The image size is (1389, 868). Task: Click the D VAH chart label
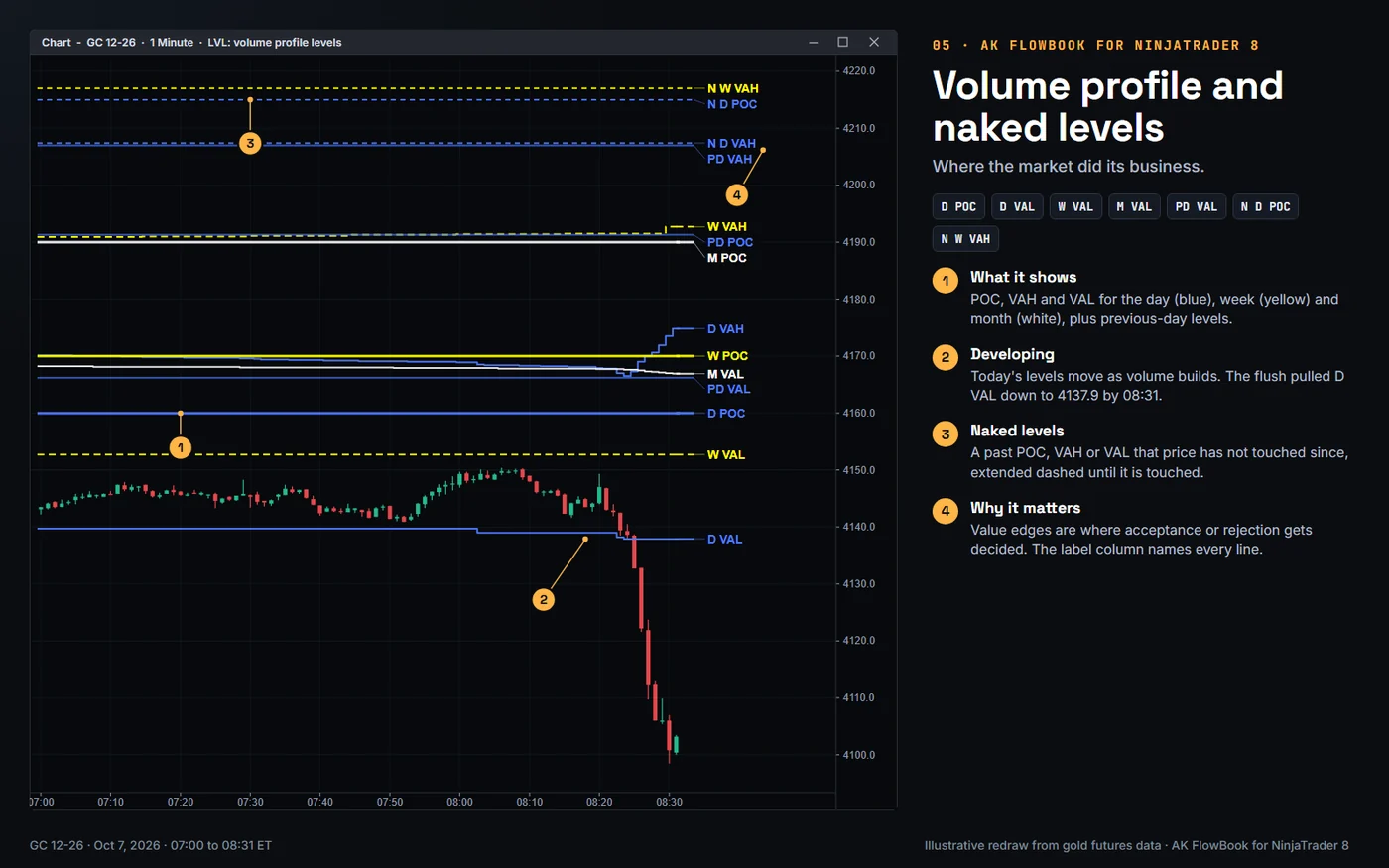(x=725, y=329)
